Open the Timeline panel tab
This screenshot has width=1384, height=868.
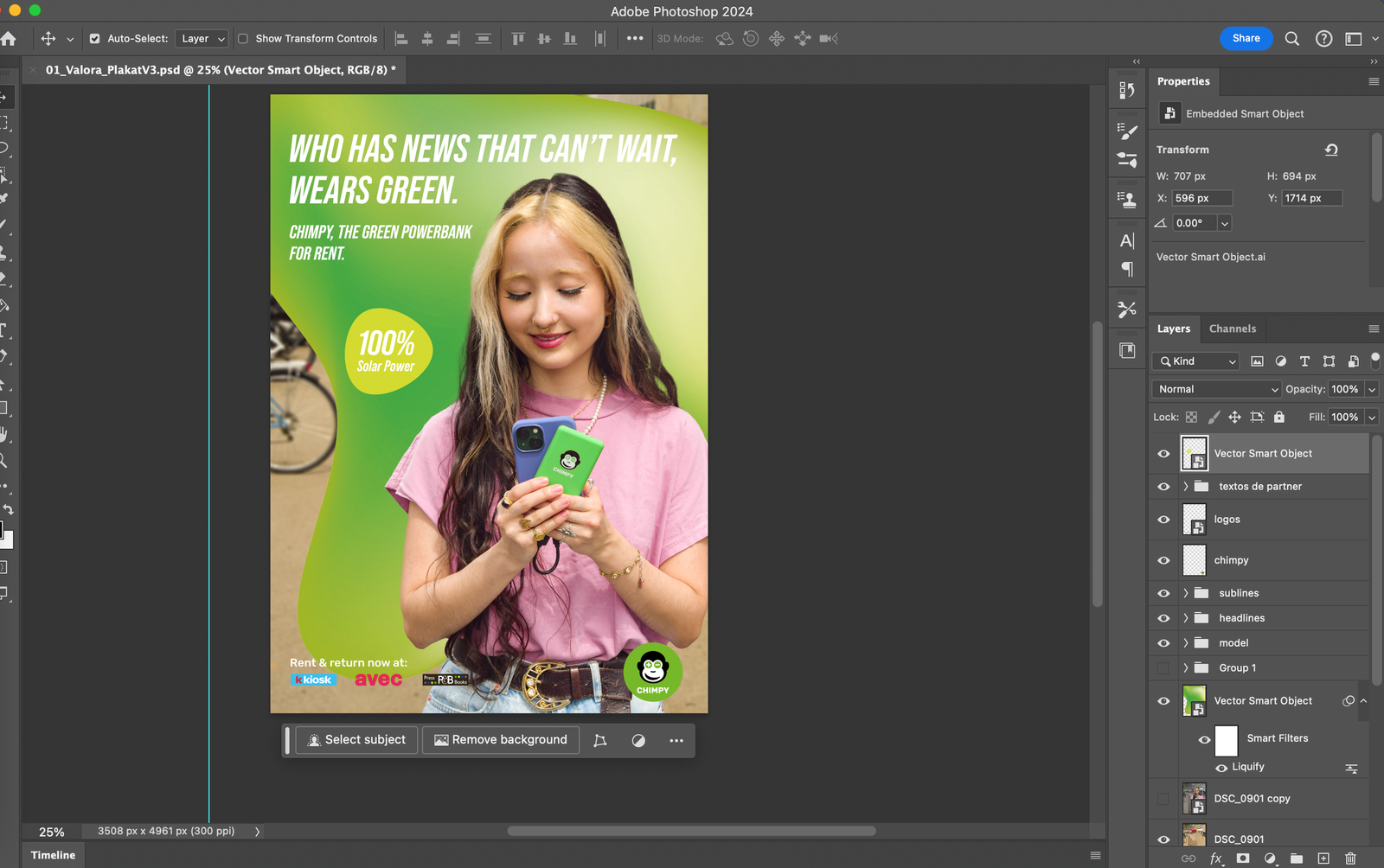53,855
